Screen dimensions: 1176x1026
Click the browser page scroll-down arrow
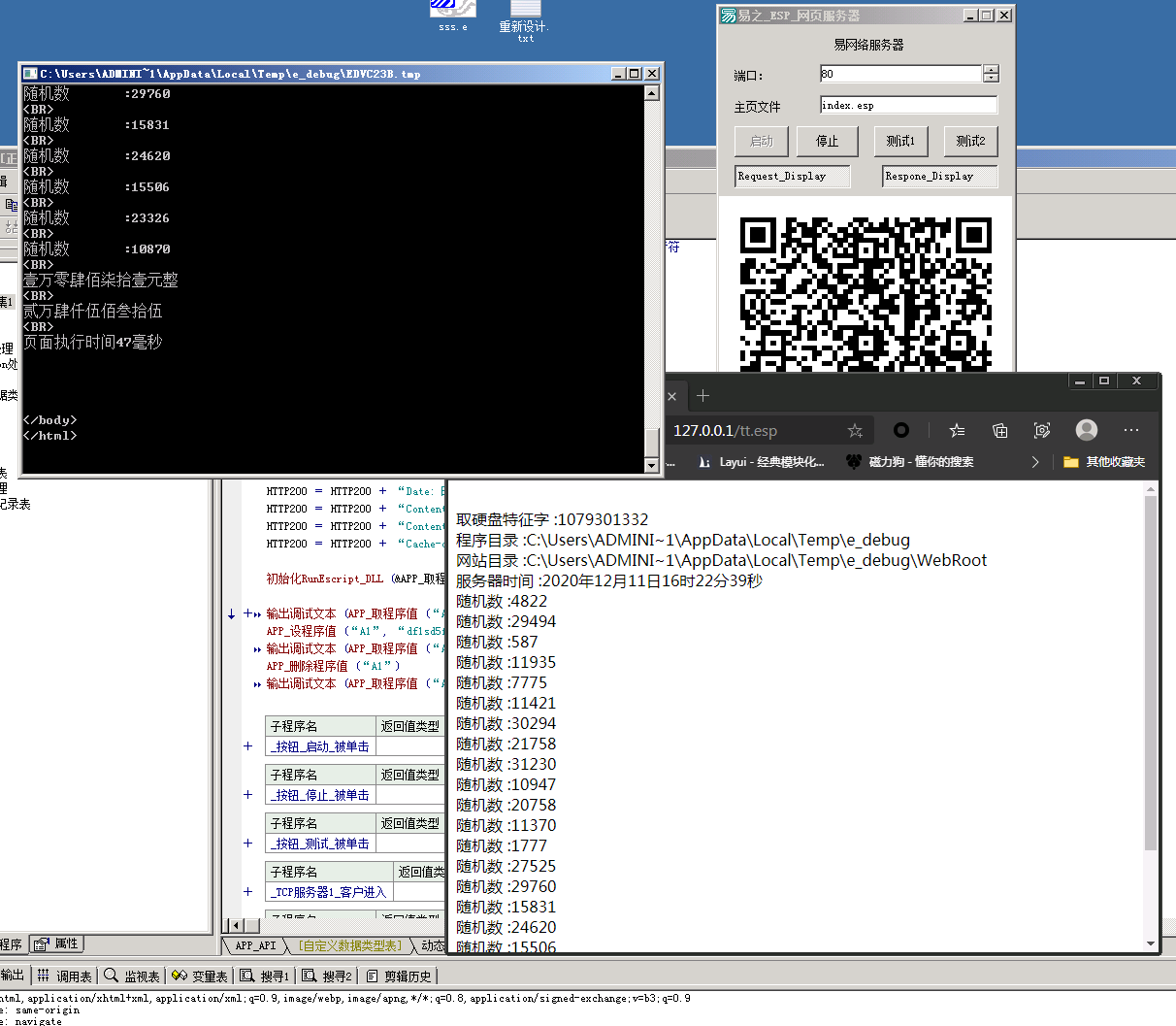(1151, 944)
